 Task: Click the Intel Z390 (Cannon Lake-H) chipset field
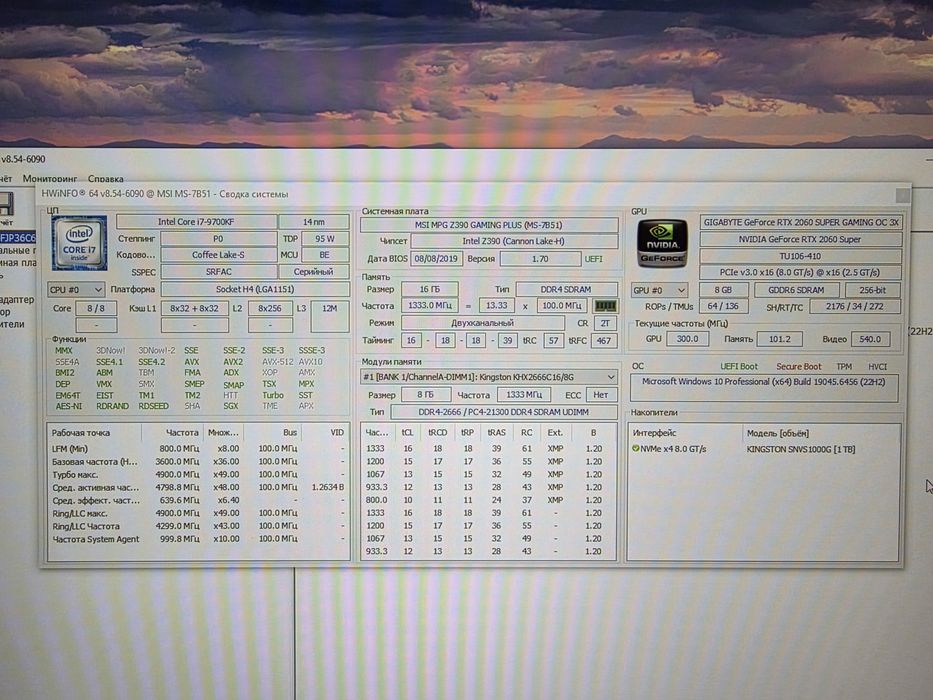pyautogui.click(x=514, y=241)
